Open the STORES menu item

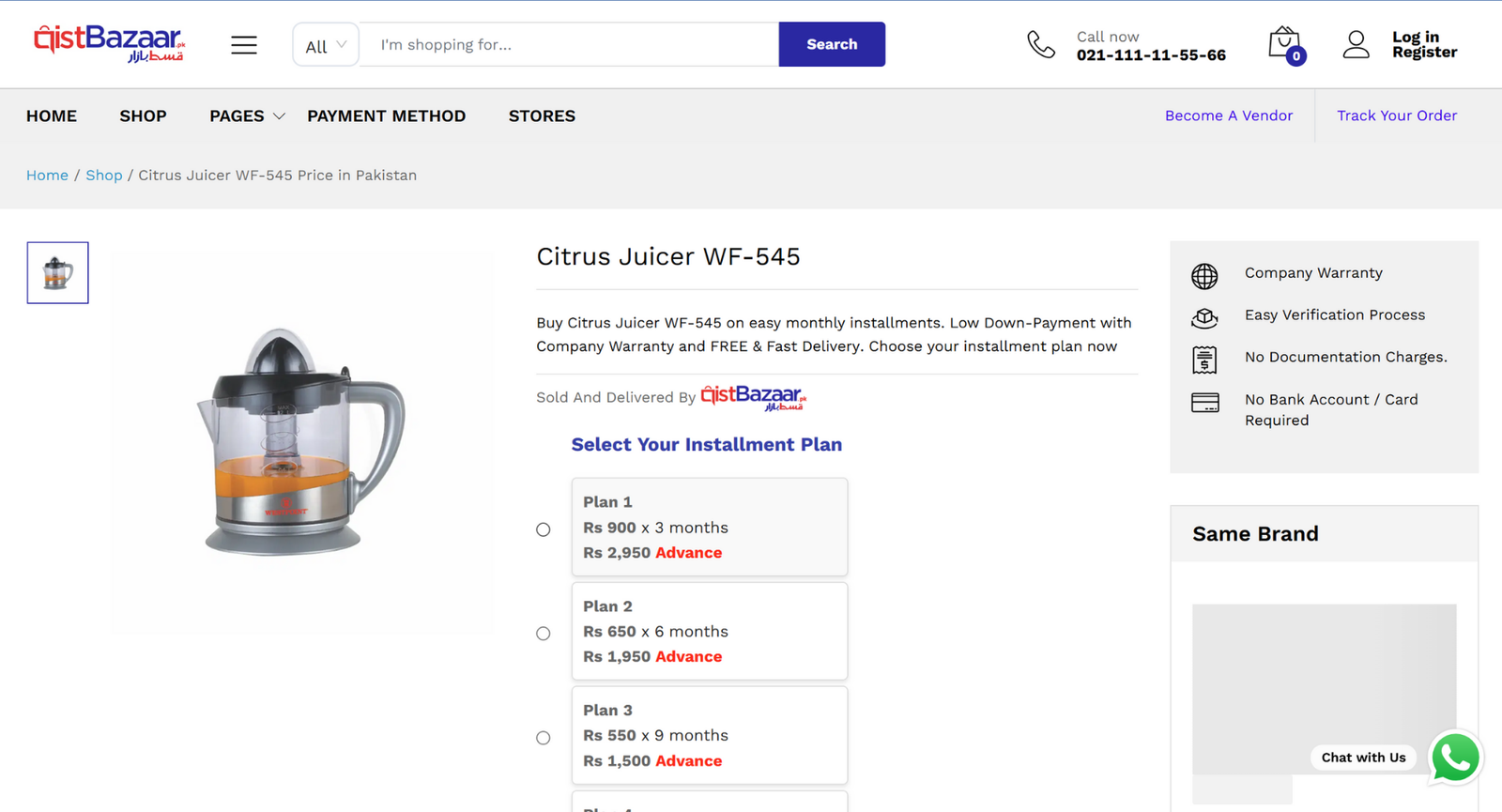coord(542,116)
